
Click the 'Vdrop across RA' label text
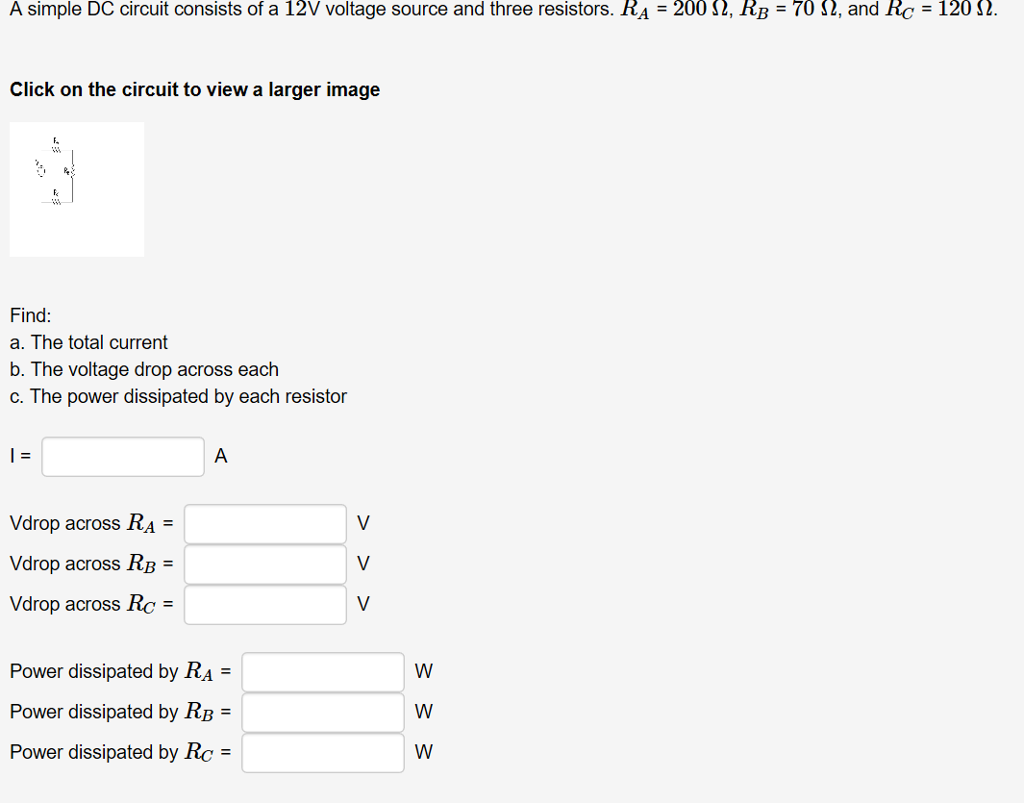tap(91, 523)
